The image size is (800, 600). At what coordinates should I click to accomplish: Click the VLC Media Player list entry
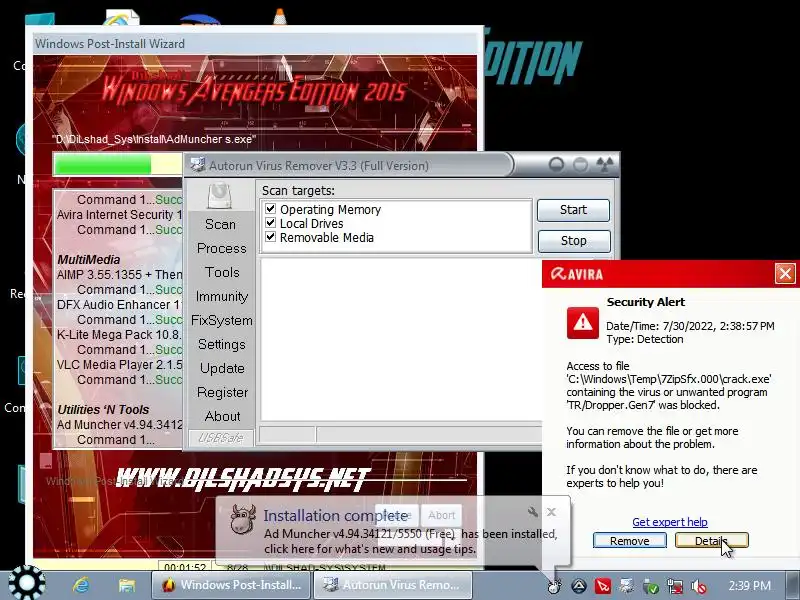(x=119, y=365)
